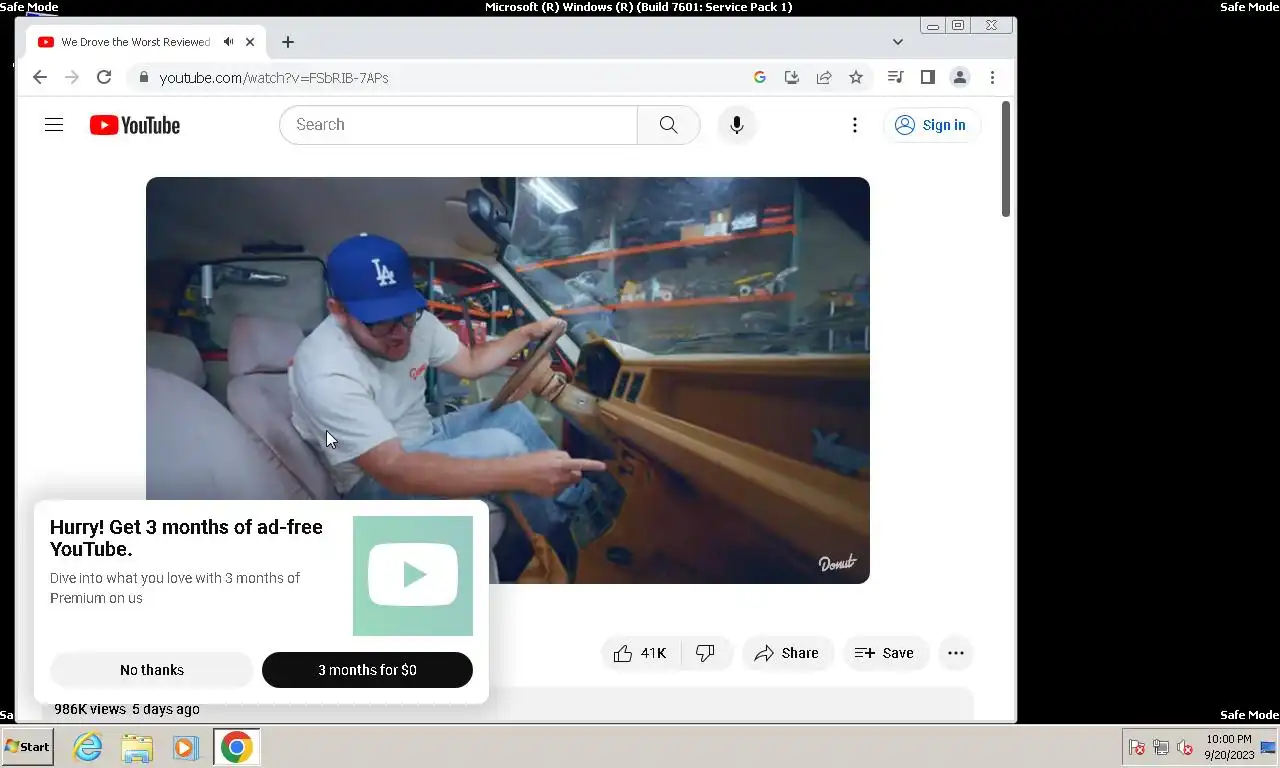Dismiss promo with No thanks
Screen dimensions: 1280x768
152,670
